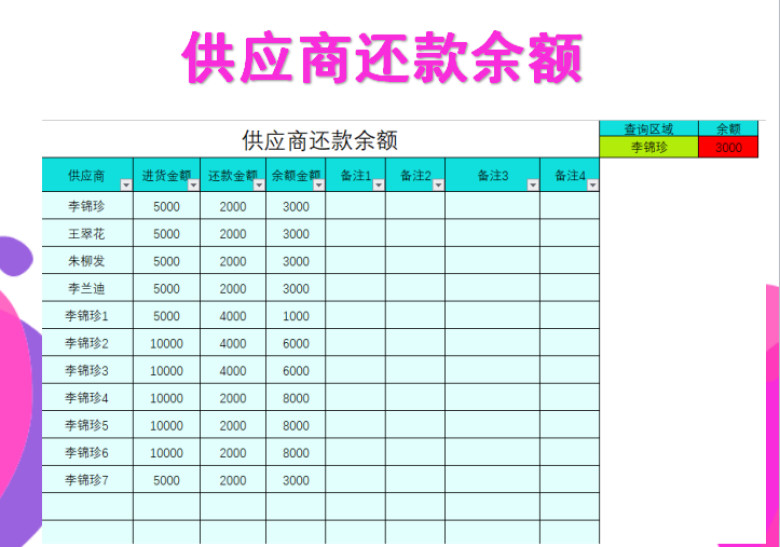Click 进货金额 value 5000 in 王翠花 row
The image size is (780, 547).
[x=167, y=233]
